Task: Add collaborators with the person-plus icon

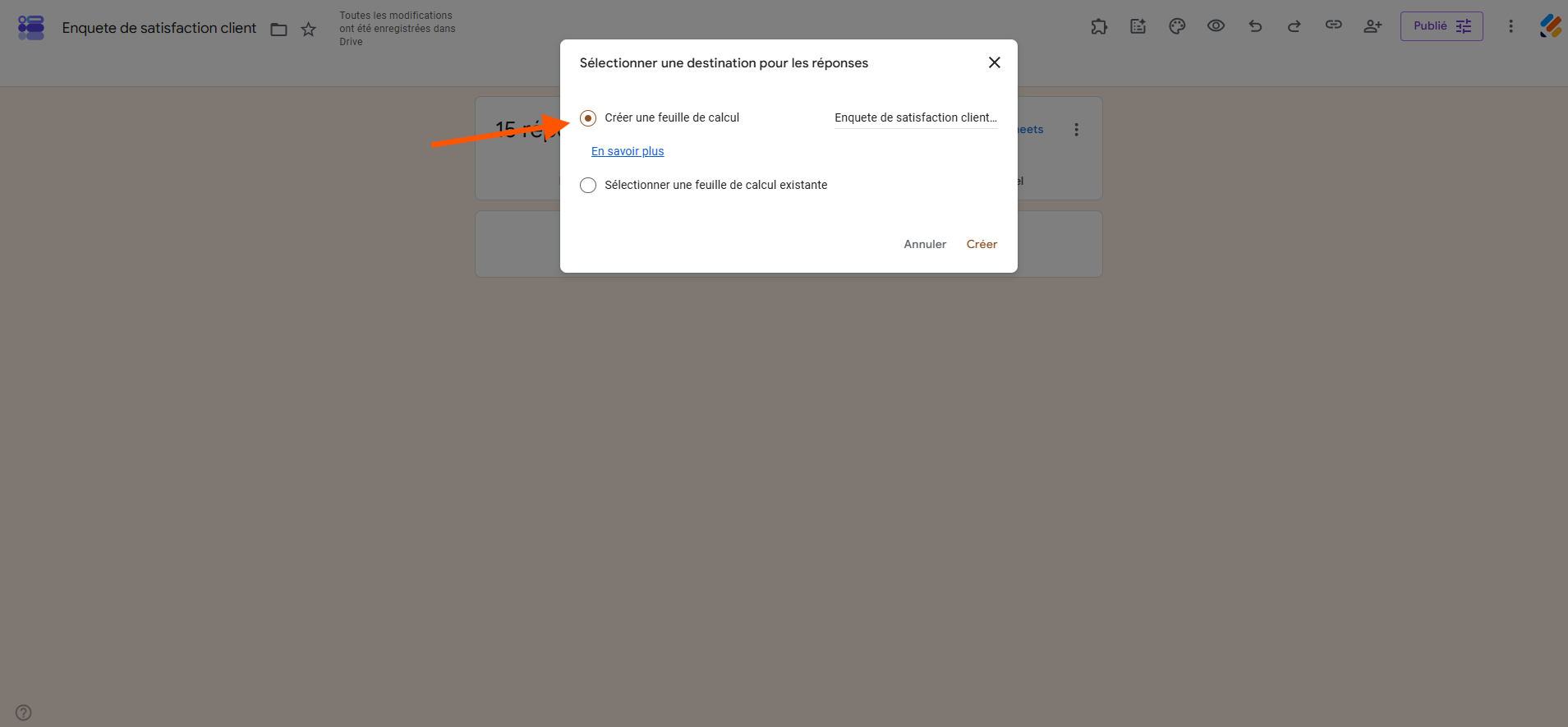Action: (1373, 26)
